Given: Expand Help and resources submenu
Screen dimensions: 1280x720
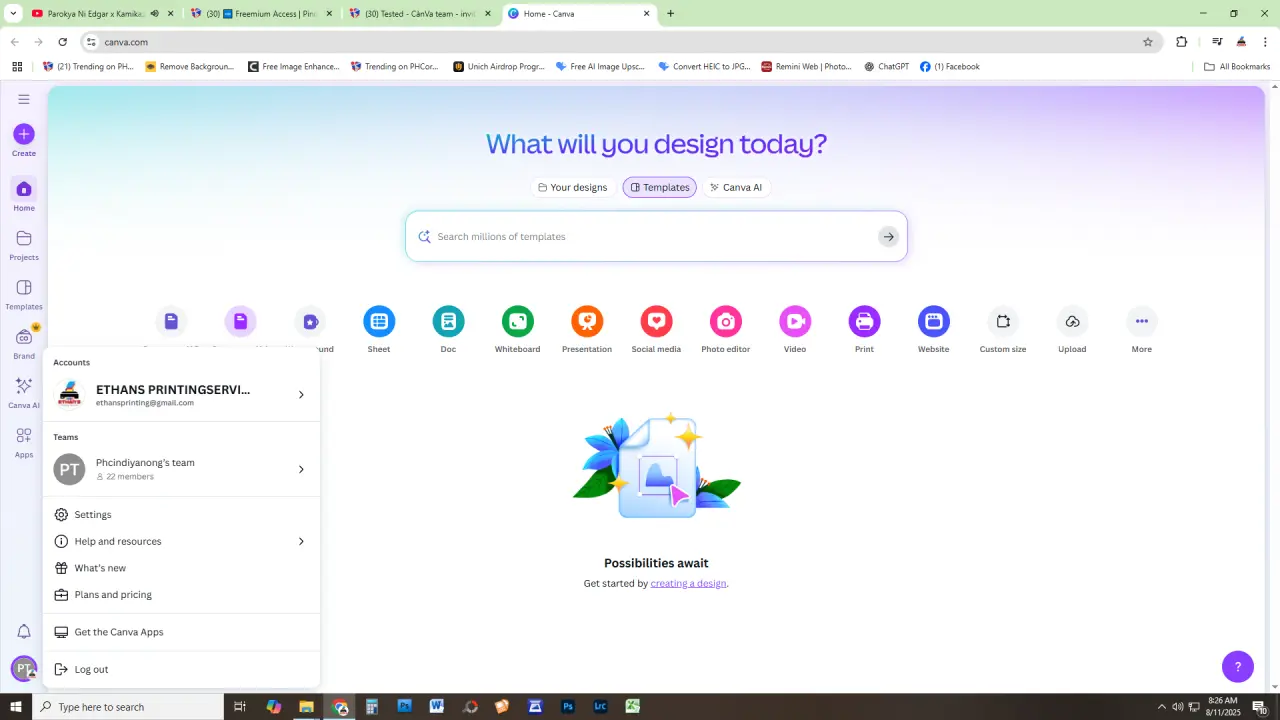Looking at the screenshot, I should [x=181, y=541].
